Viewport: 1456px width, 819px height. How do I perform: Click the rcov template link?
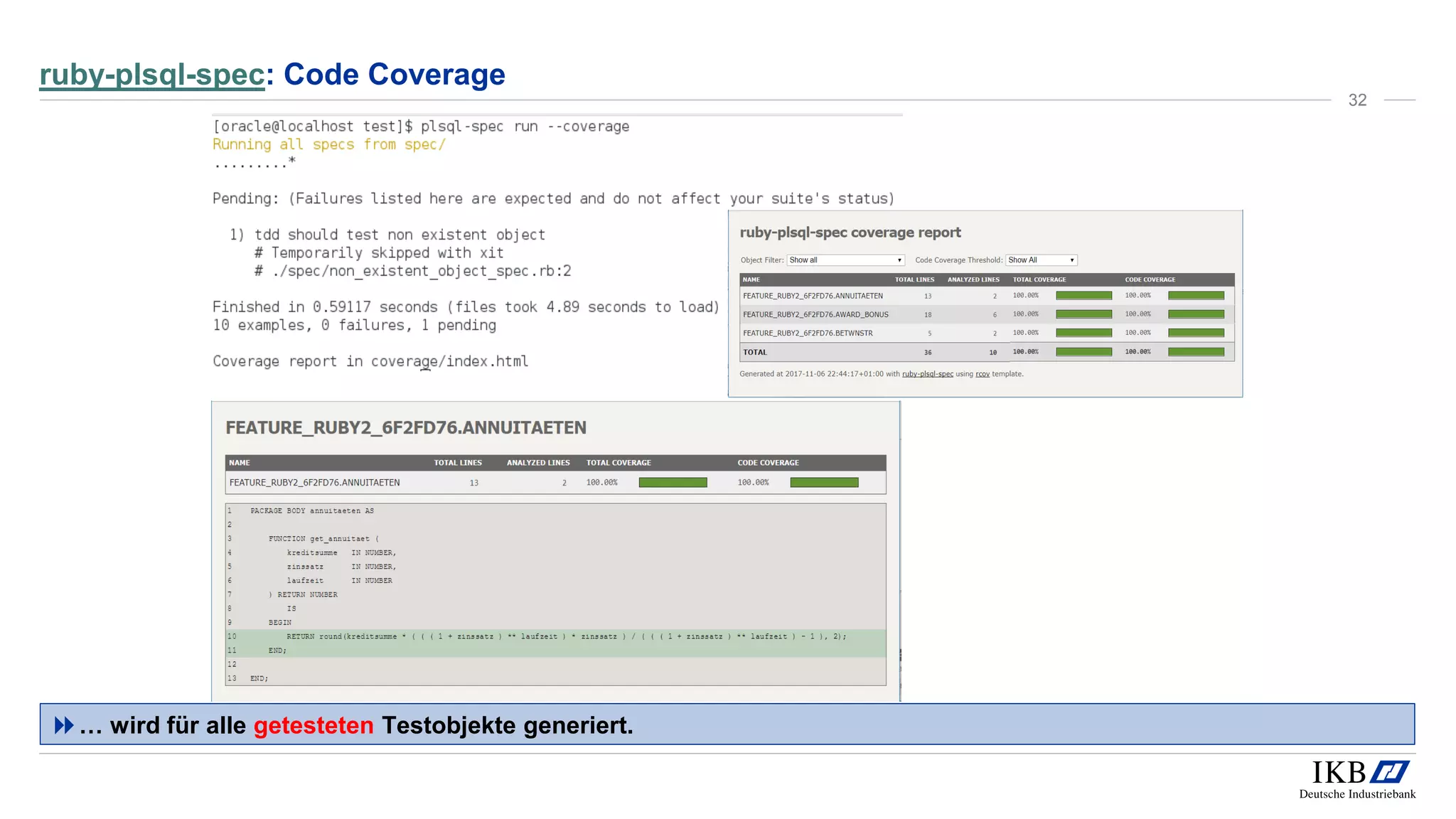point(983,374)
